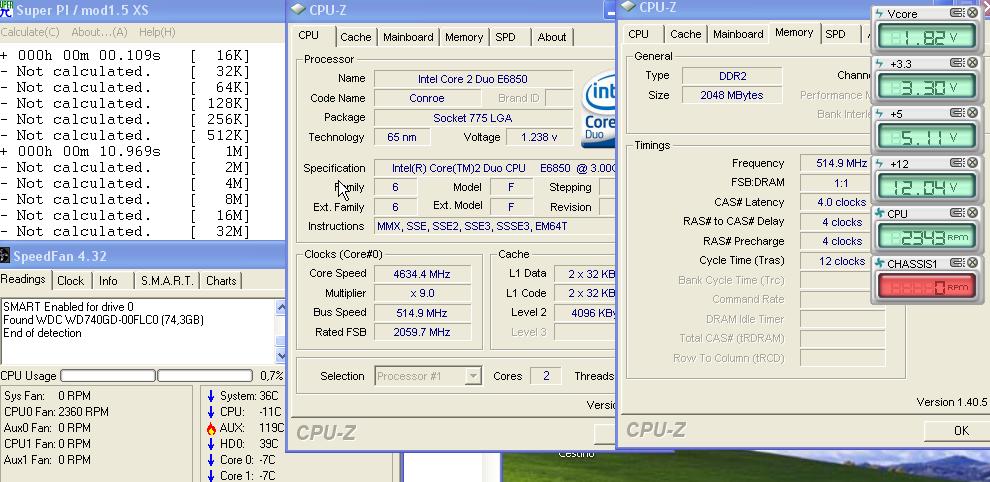Click Core Speed 4634.4 MHz field
Screen dimensions: 990x482
[x=422, y=274]
